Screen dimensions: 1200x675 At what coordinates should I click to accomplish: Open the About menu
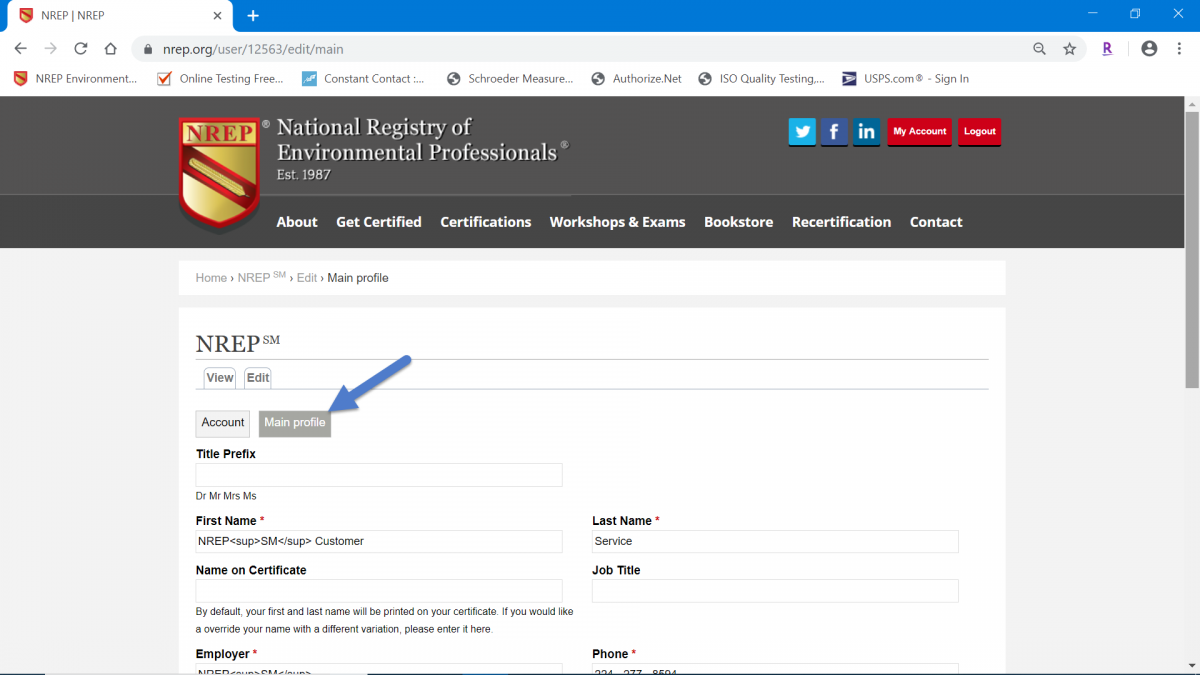(297, 222)
